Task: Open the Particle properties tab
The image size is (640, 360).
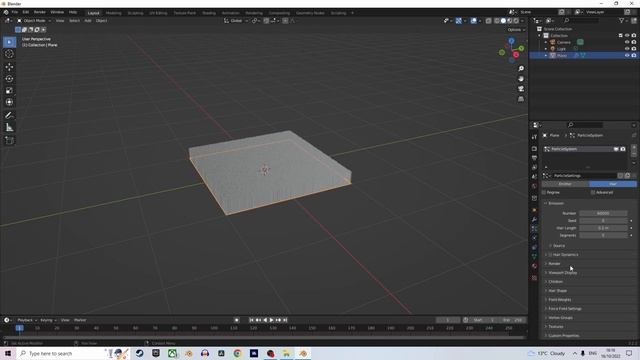Action: [x=534, y=229]
